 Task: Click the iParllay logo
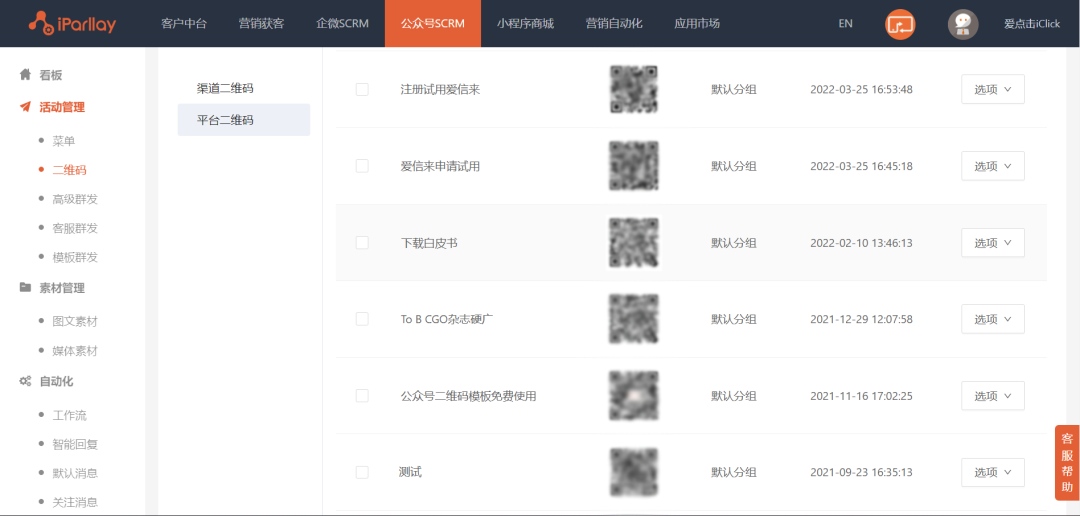72,23
